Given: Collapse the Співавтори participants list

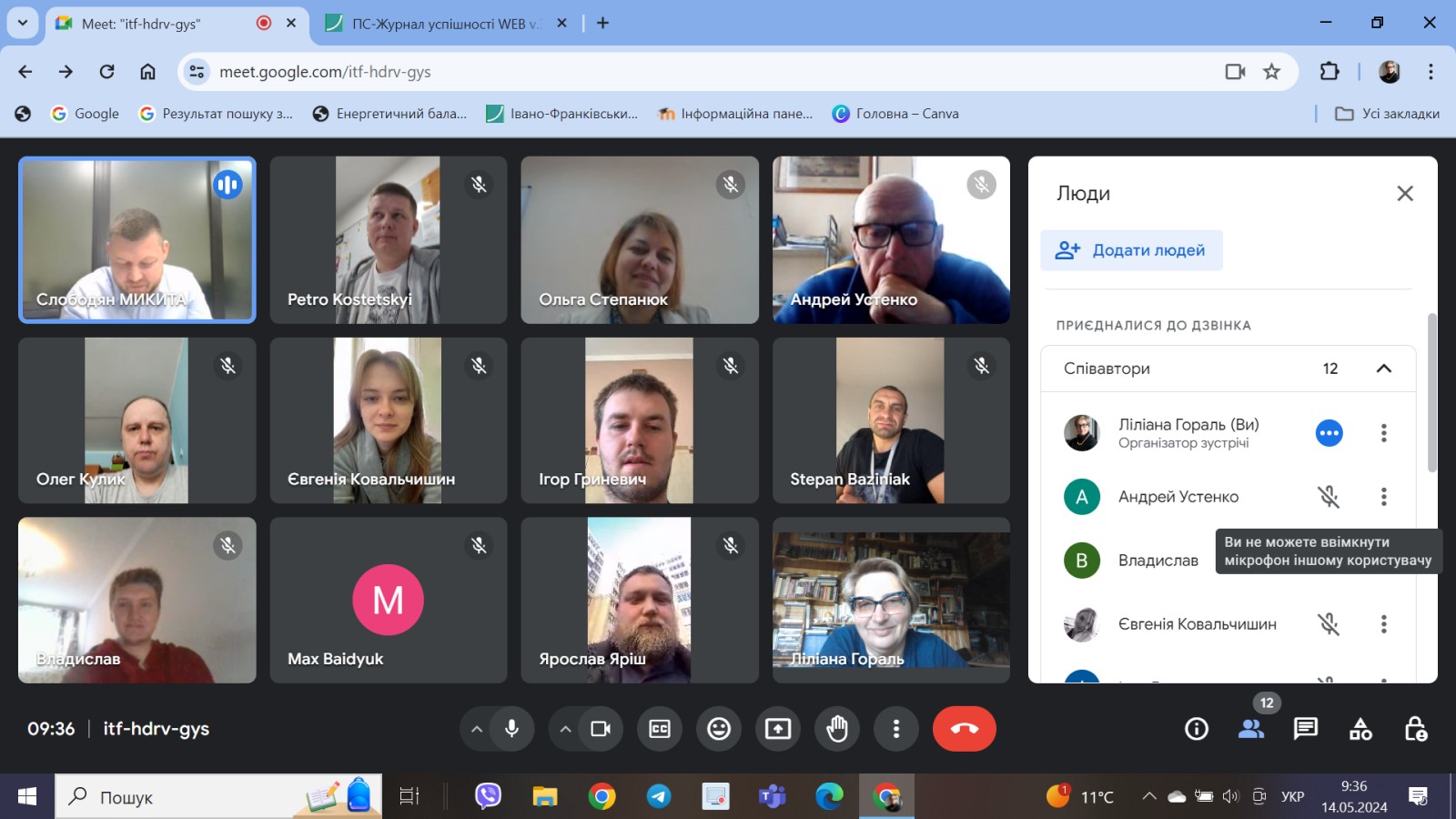Looking at the screenshot, I should point(1383,369).
